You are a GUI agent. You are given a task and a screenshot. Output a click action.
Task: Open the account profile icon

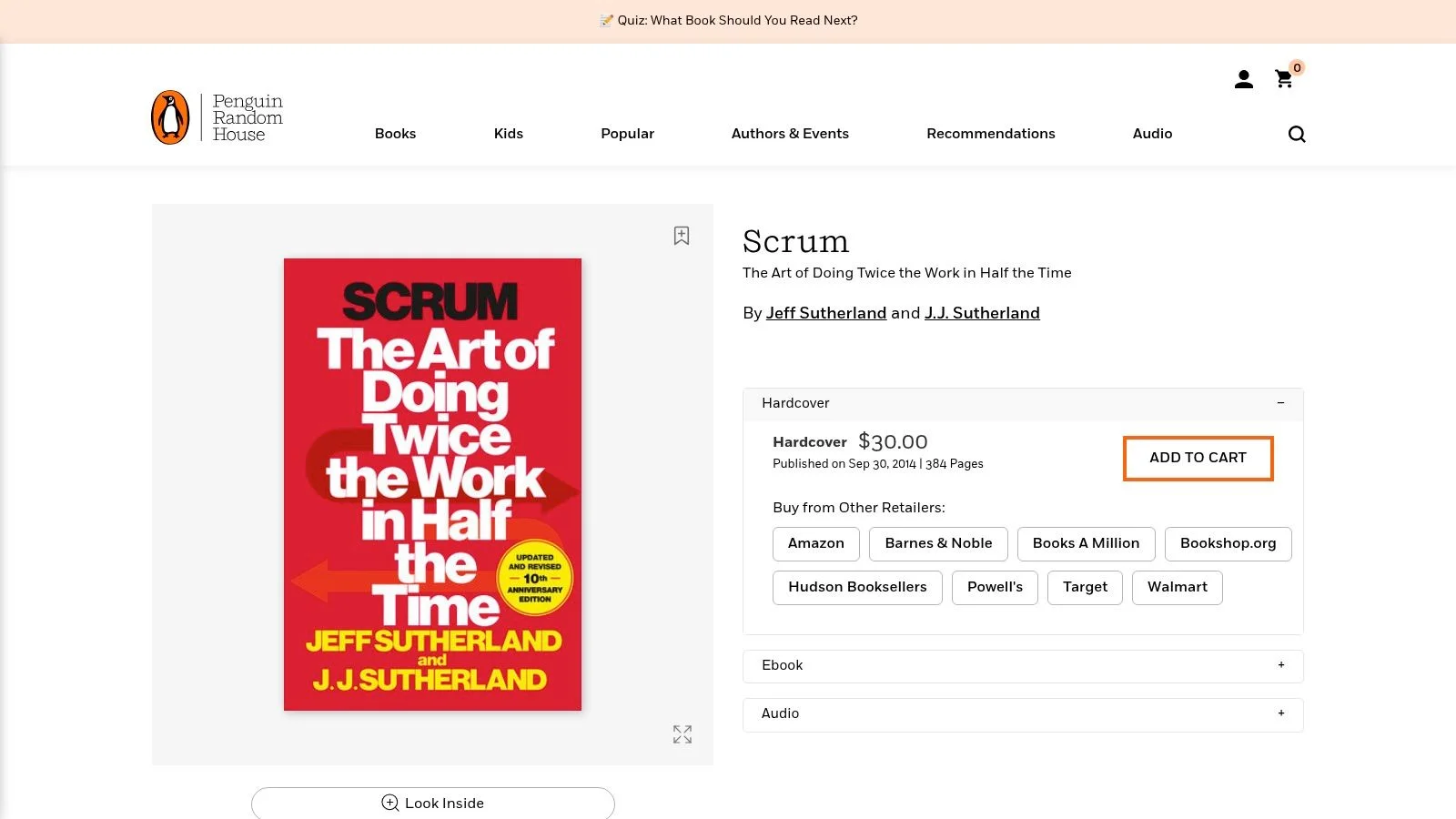(1243, 80)
